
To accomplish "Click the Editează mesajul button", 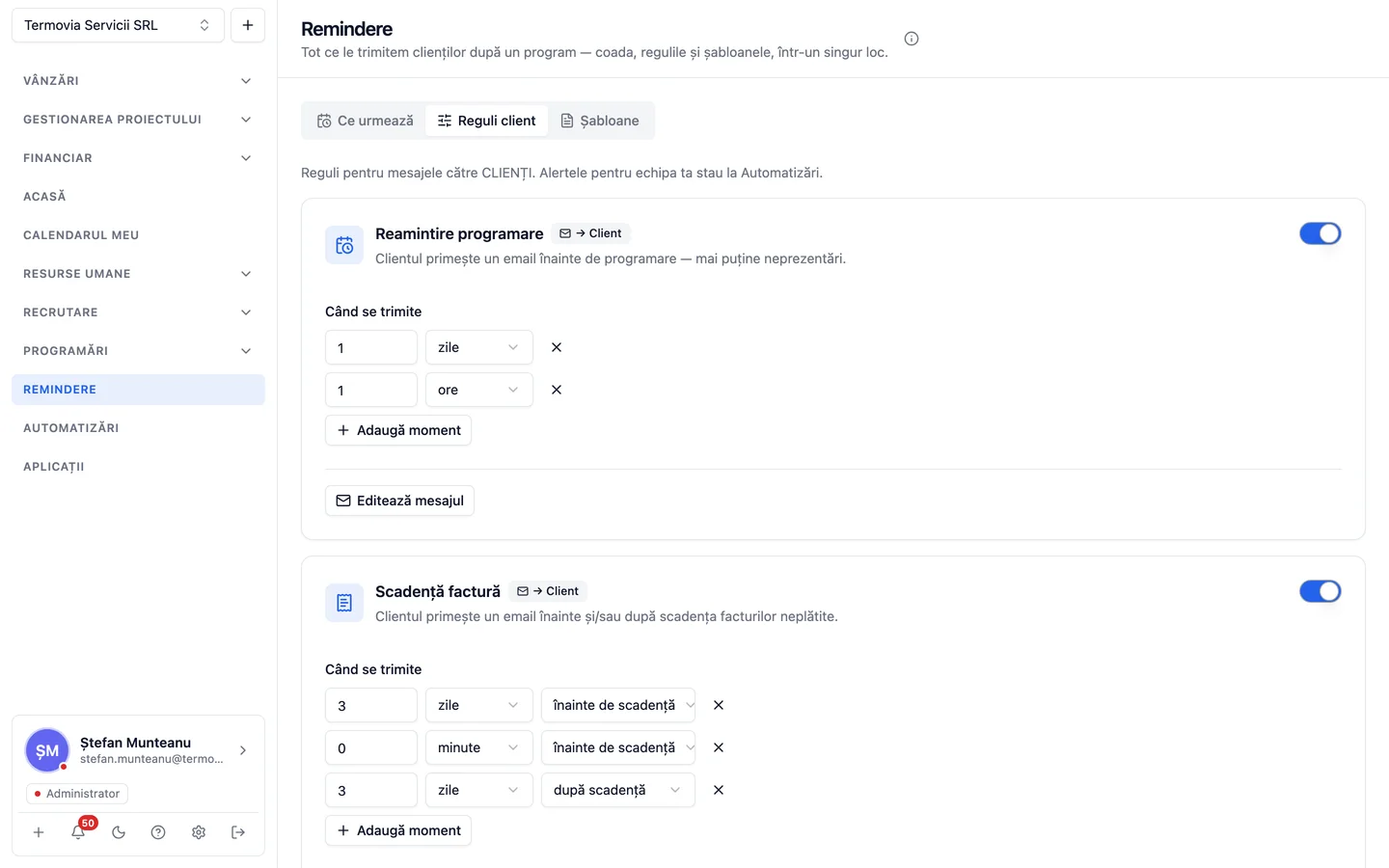I will 399,501.
